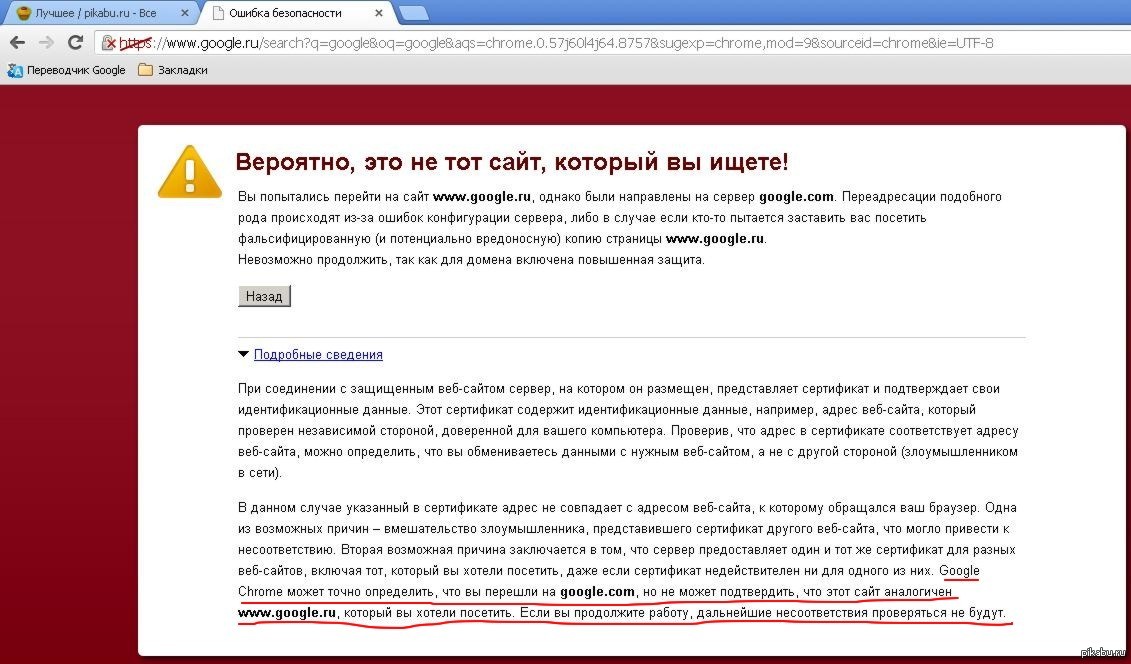This screenshot has height=664, width=1131.
Task: Click the blank page icon on security error tab
Action: tap(216, 13)
